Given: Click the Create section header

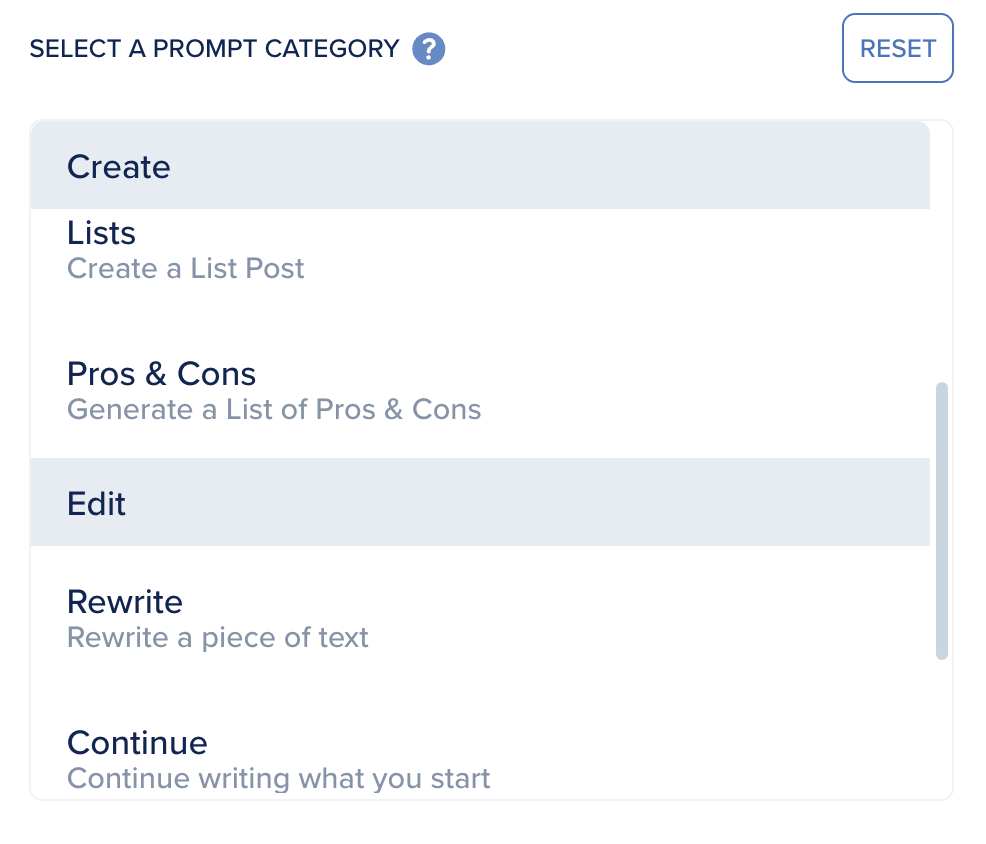Looking at the screenshot, I should [118, 166].
